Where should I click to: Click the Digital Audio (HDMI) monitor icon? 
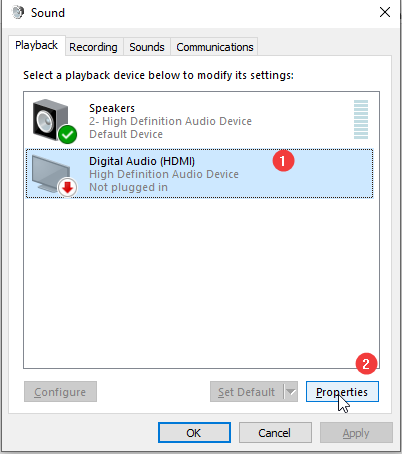54,176
